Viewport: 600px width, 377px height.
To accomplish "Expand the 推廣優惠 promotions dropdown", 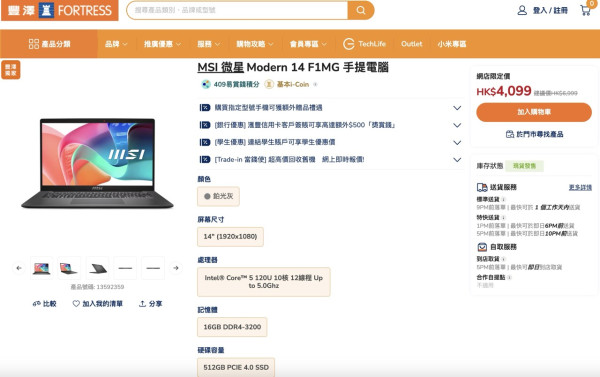I will coord(162,44).
